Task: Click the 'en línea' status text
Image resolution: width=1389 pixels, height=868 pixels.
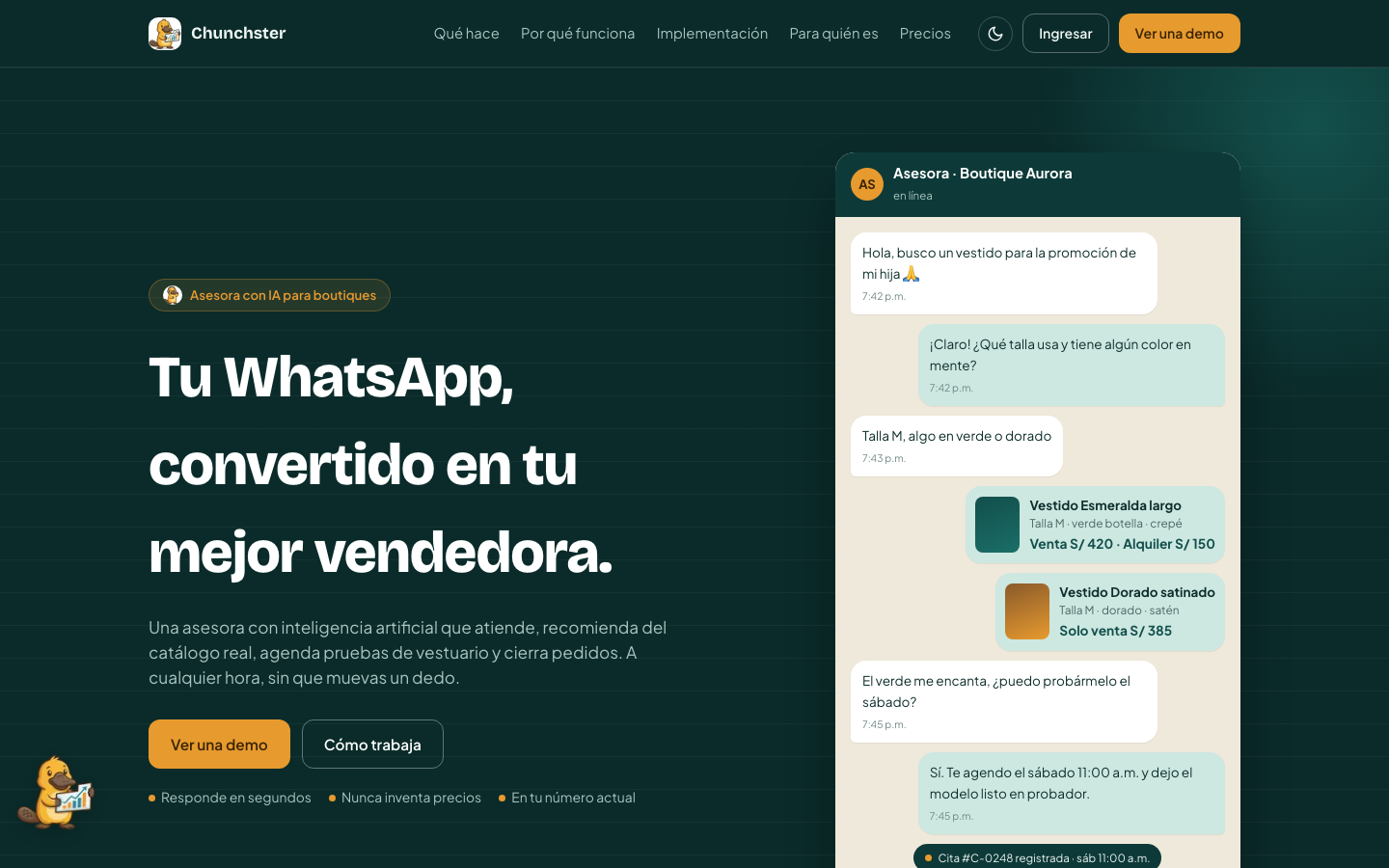Action: coord(912,196)
